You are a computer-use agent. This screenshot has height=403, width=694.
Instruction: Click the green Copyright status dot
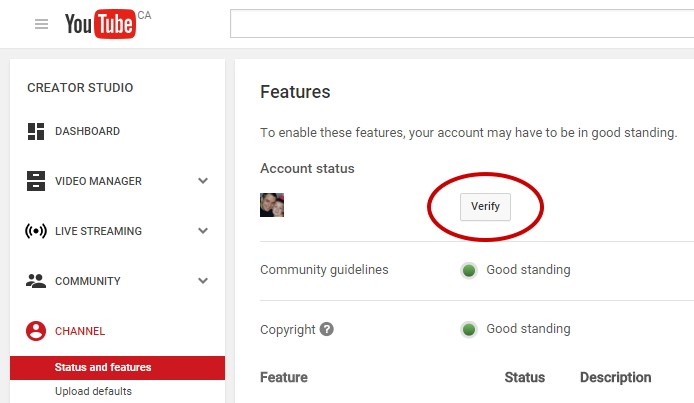(x=469, y=329)
